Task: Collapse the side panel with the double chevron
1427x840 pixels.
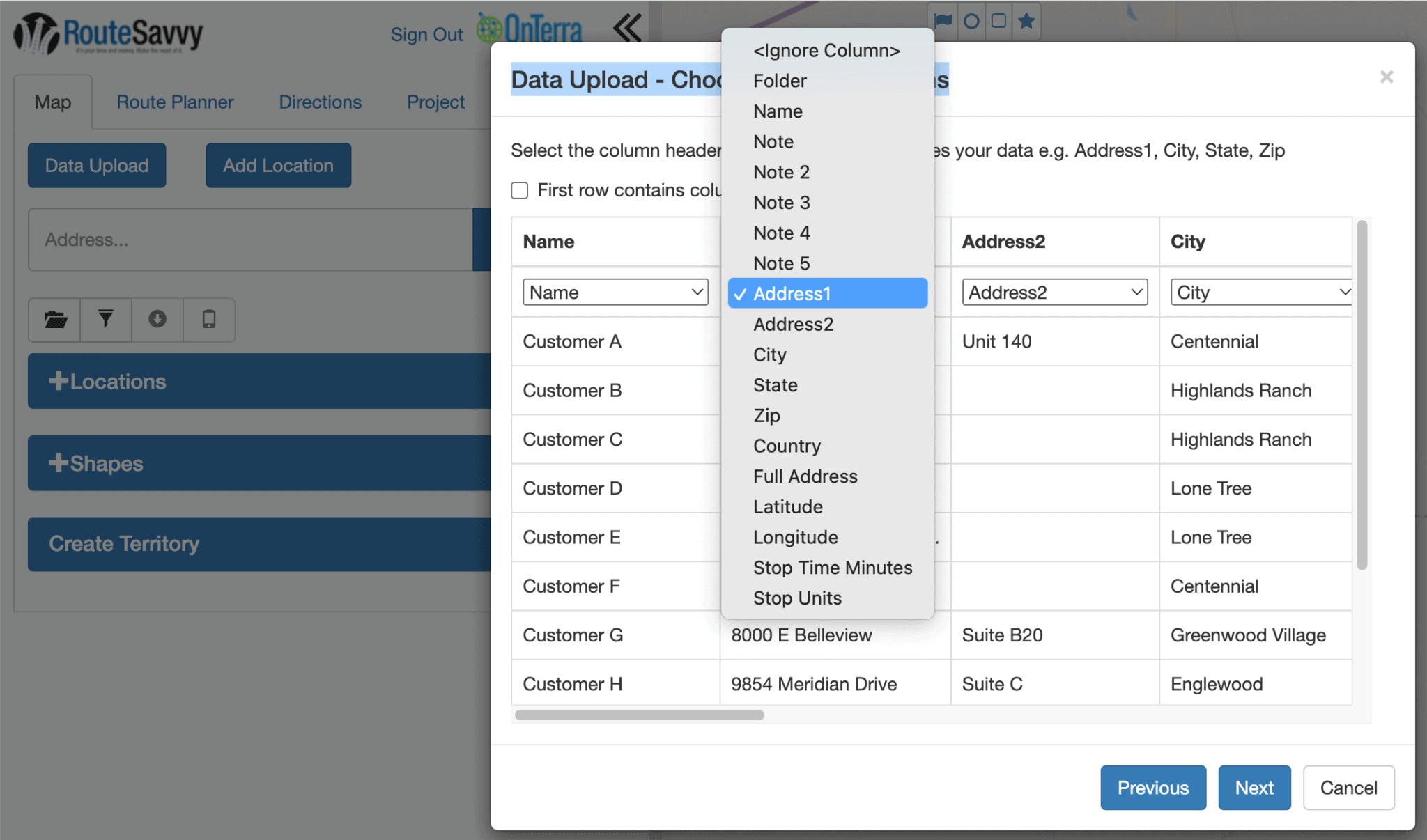Action: [x=627, y=29]
